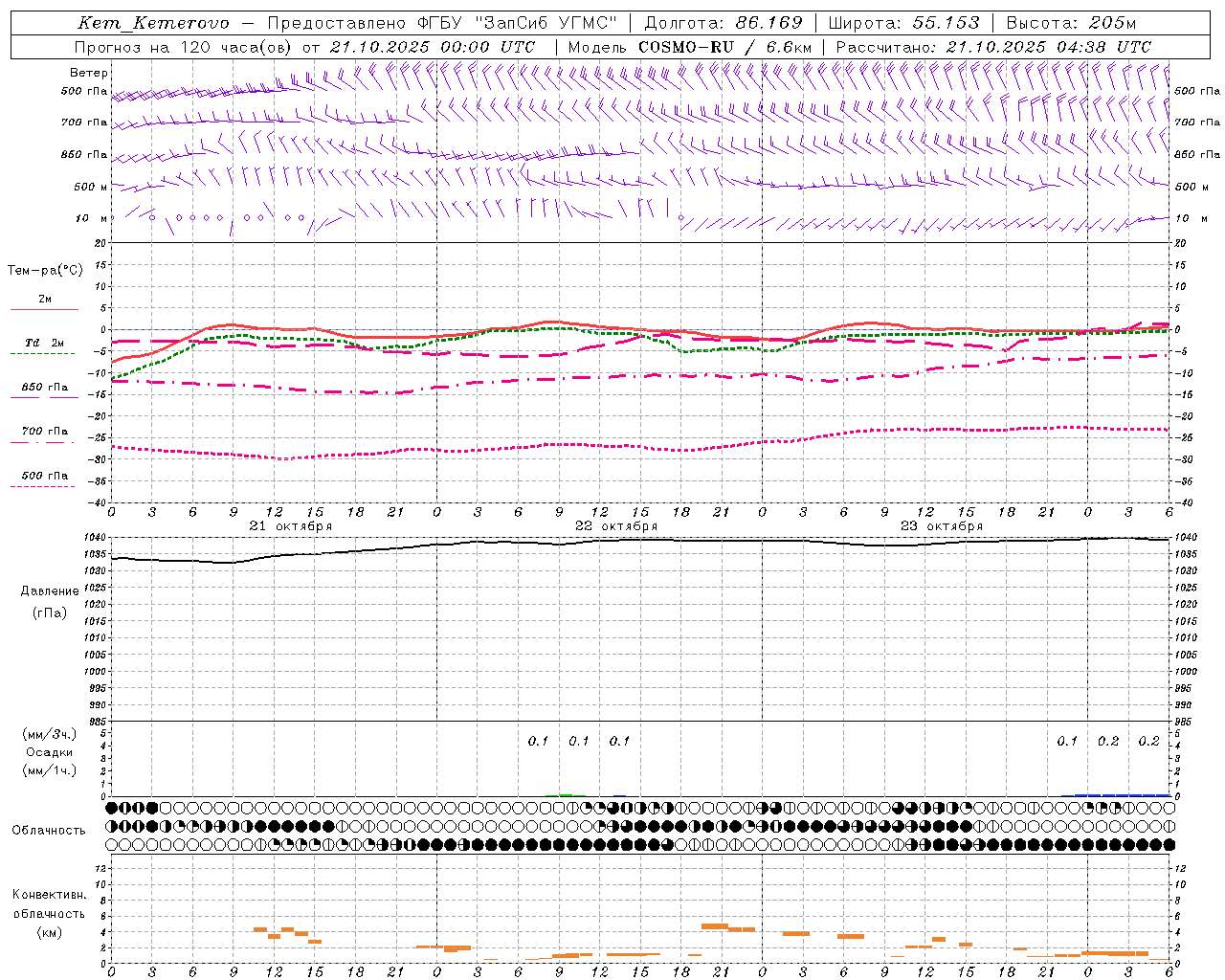Viewport: 1225px width, 980px height.
Task: Click the 'Конвективн.' convective cloud label
Action: (50, 895)
